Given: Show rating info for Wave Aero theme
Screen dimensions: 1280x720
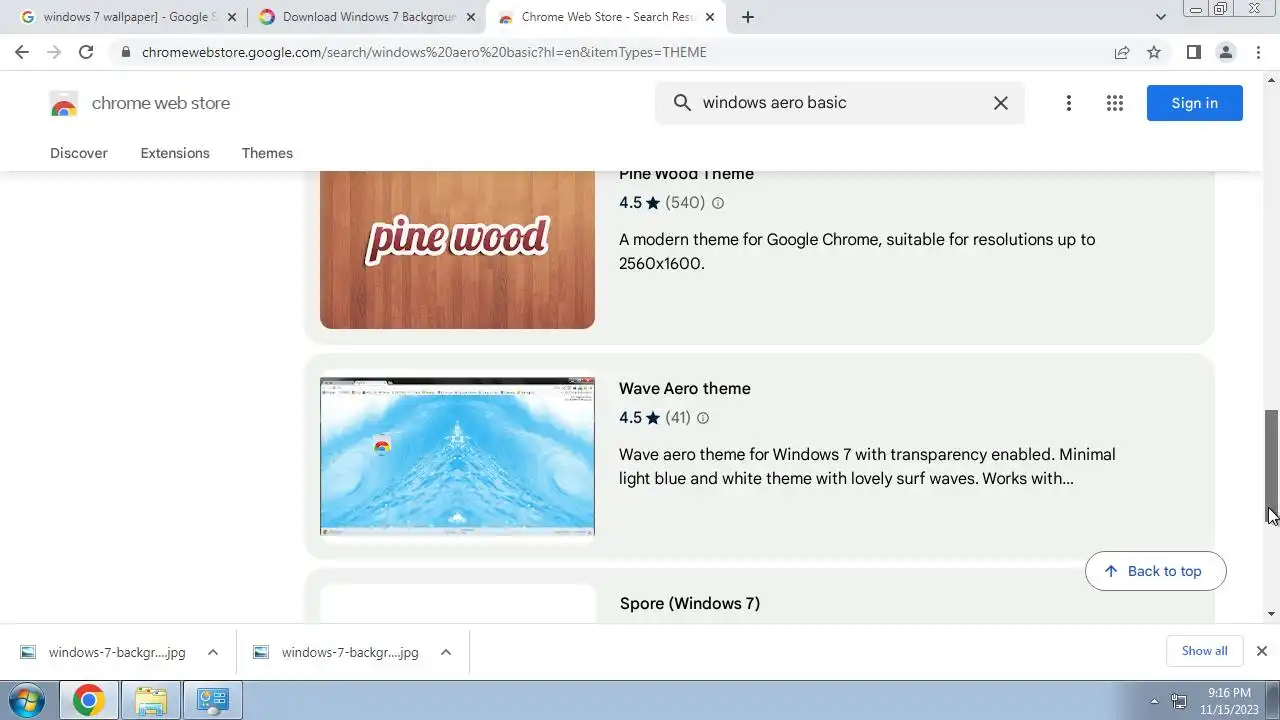Looking at the screenshot, I should [x=703, y=418].
